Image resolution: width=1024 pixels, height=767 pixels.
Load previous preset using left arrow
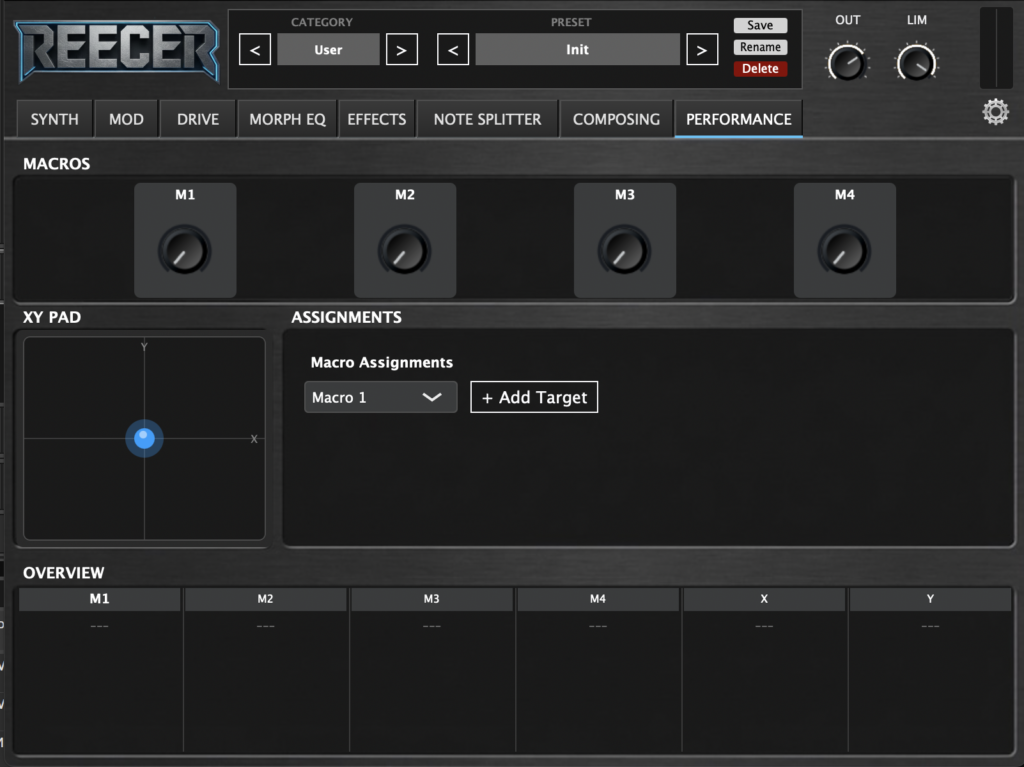click(453, 49)
